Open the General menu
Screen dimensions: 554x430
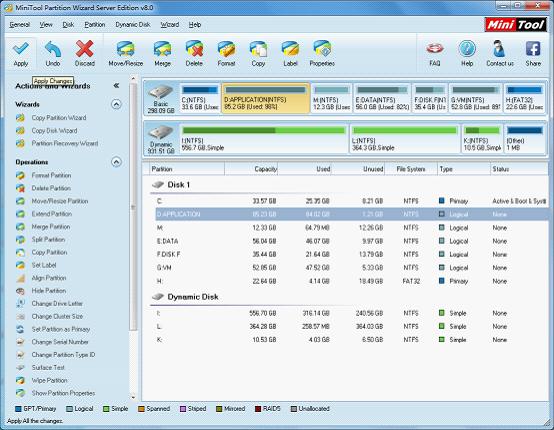click(x=19, y=24)
